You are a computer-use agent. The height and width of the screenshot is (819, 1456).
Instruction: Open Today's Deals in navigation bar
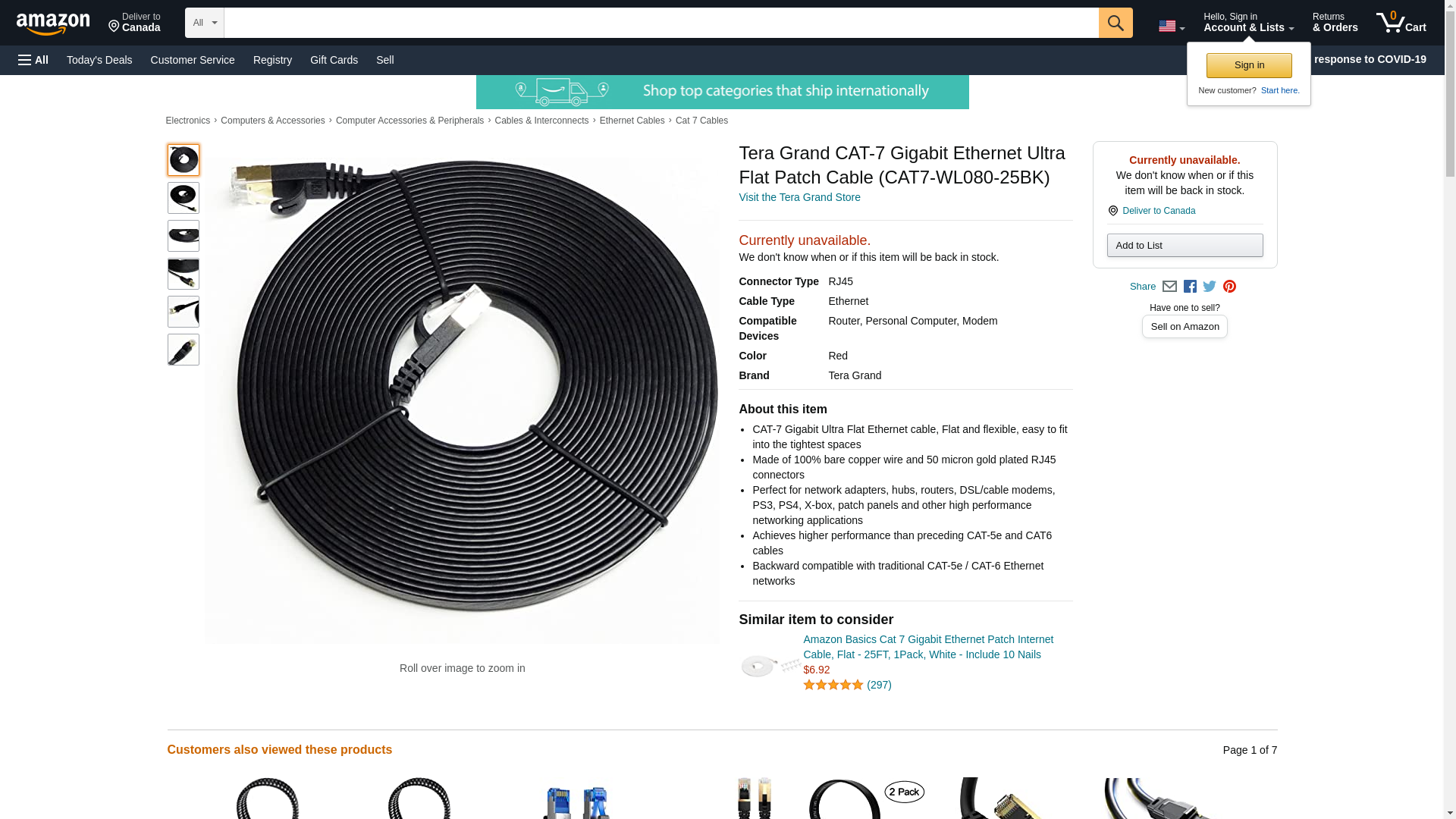click(99, 60)
